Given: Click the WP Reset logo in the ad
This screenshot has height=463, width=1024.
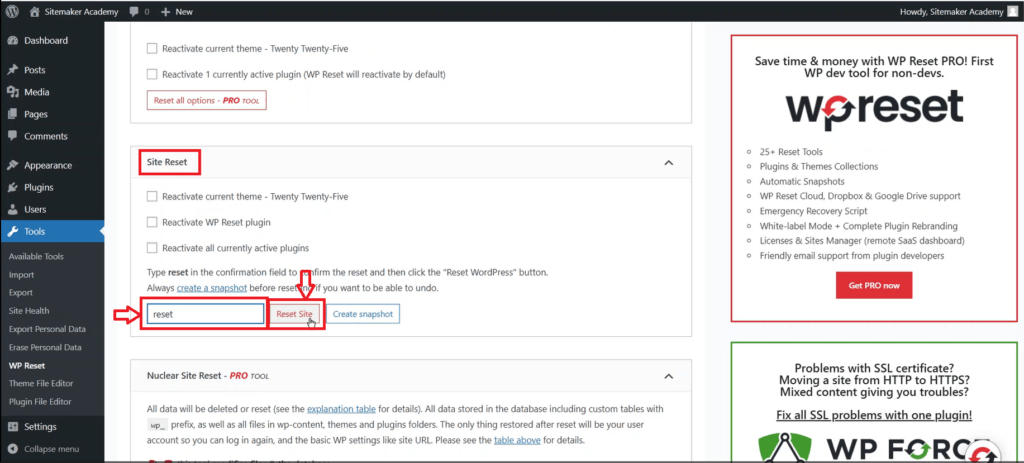Looking at the screenshot, I should (874, 110).
